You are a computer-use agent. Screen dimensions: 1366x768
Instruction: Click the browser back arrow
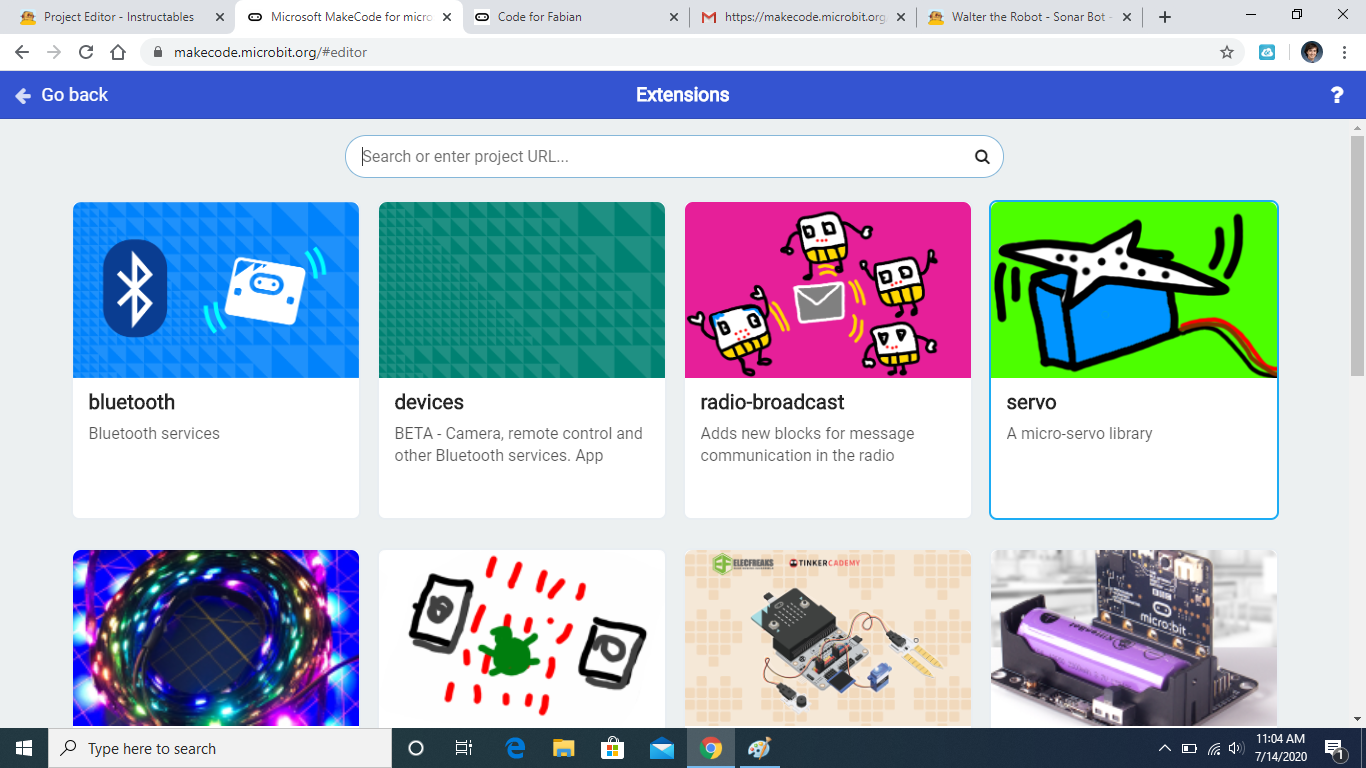(x=23, y=52)
